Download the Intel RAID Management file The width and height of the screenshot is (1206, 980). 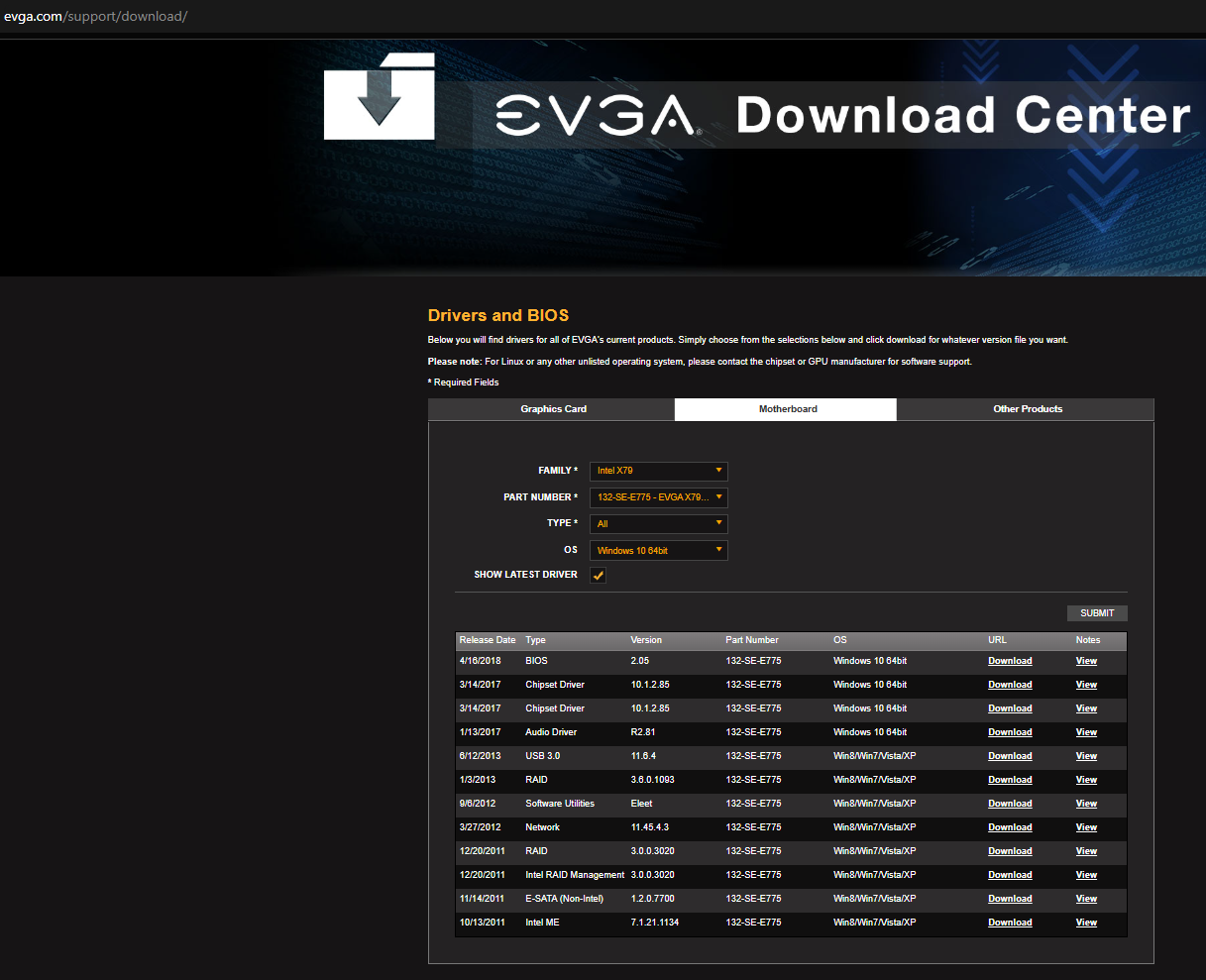1010,875
